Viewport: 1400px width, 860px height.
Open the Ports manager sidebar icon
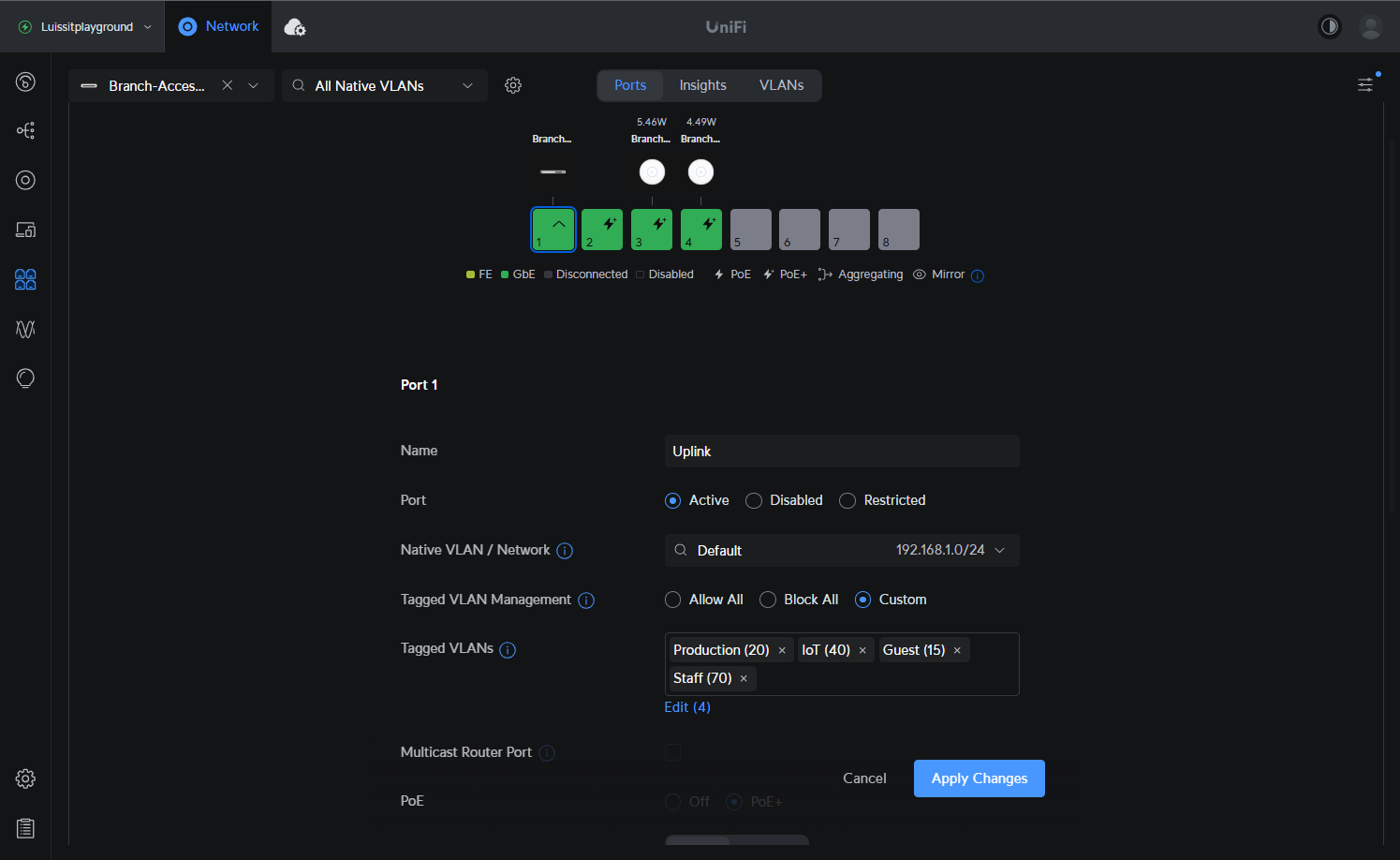tap(25, 279)
